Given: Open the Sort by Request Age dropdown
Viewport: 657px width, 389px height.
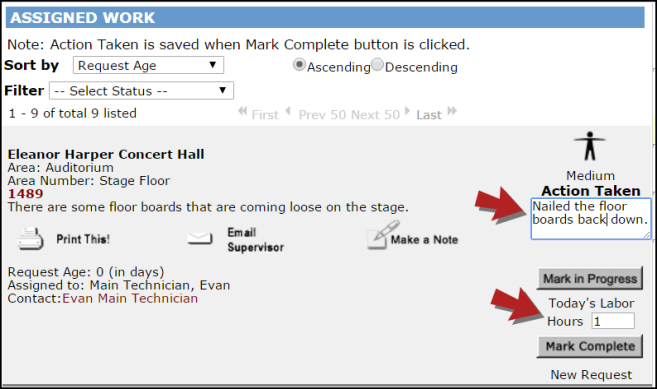Looking at the screenshot, I should [148, 65].
